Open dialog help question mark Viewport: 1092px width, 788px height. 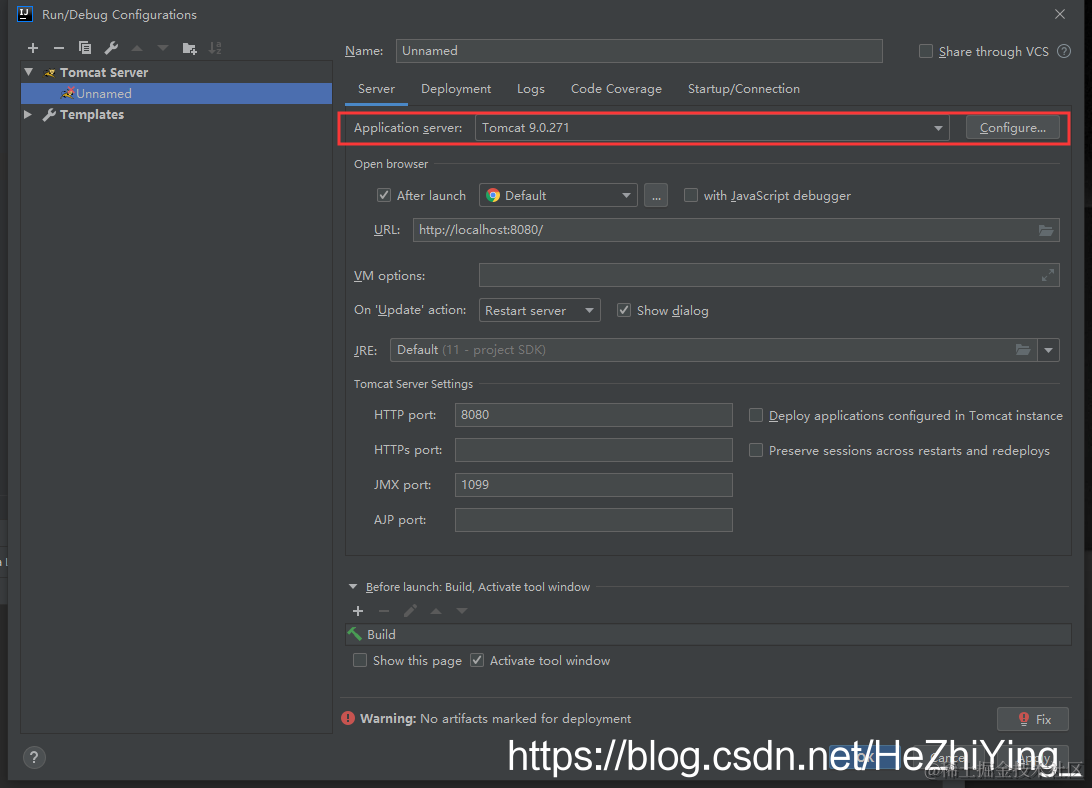34,757
